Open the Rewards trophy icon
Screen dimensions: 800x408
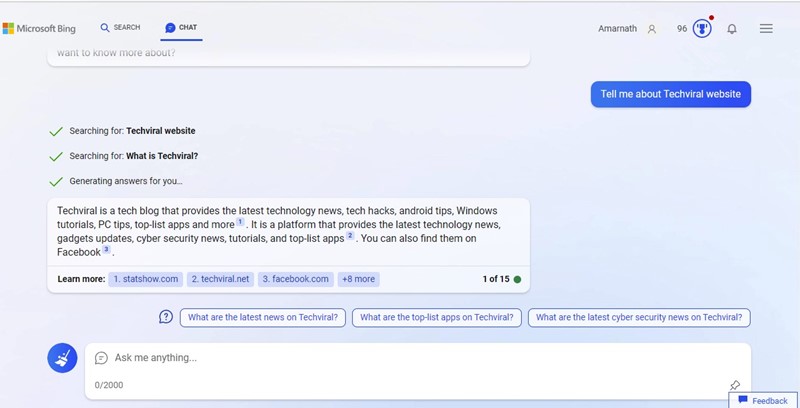[x=702, y=29]
